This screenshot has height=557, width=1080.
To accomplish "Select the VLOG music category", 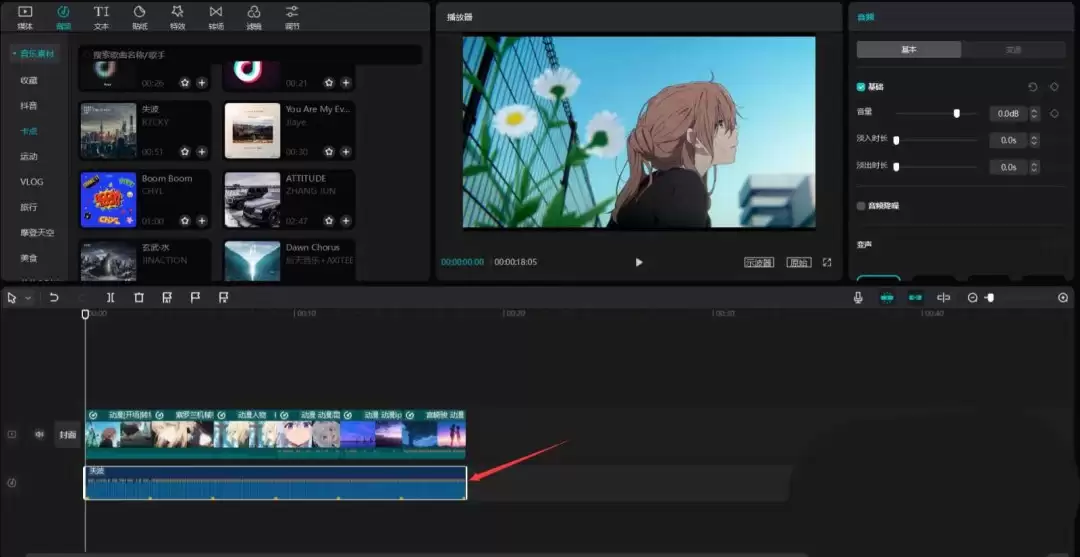I will [31, 182].
